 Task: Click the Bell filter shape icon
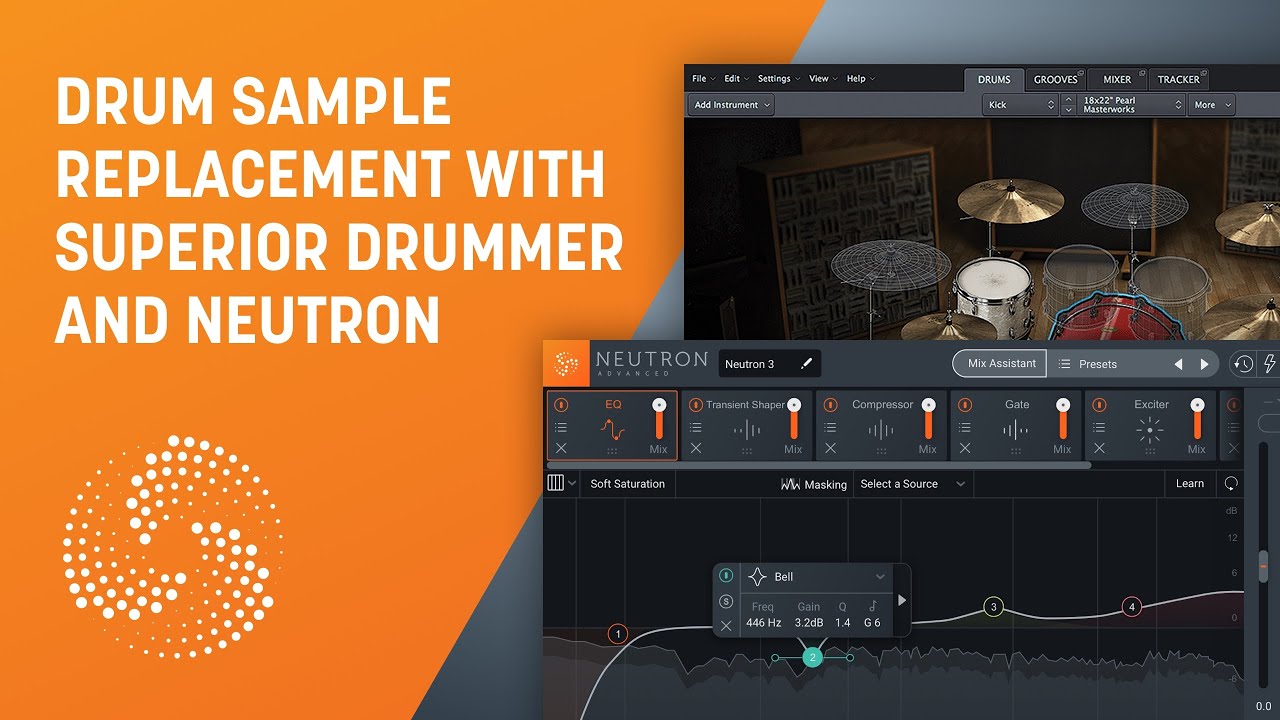pyautogui.click(x=757, y=577)
